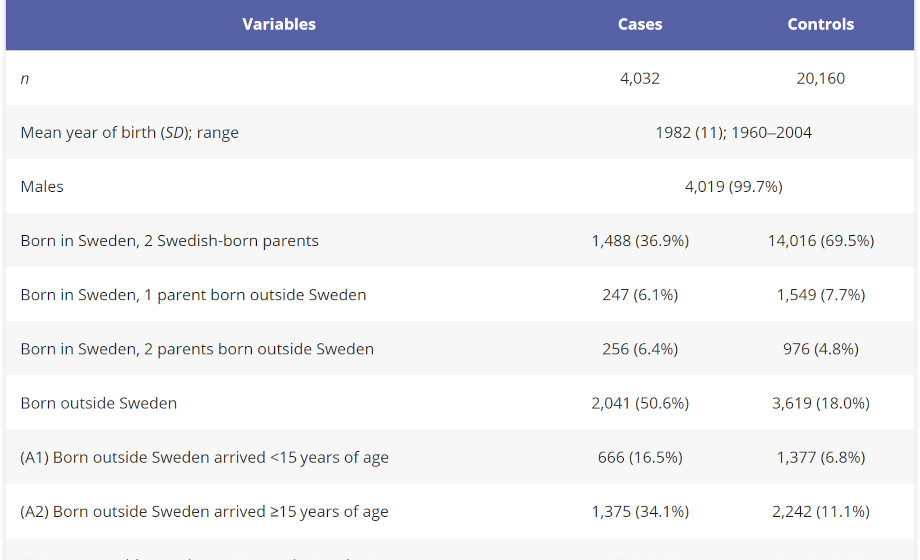Image resolution: width=920 pixels, height=560 pixels.
Task: Select the (A1) arrived <15 years row label
Action: (x=204, y=457)
